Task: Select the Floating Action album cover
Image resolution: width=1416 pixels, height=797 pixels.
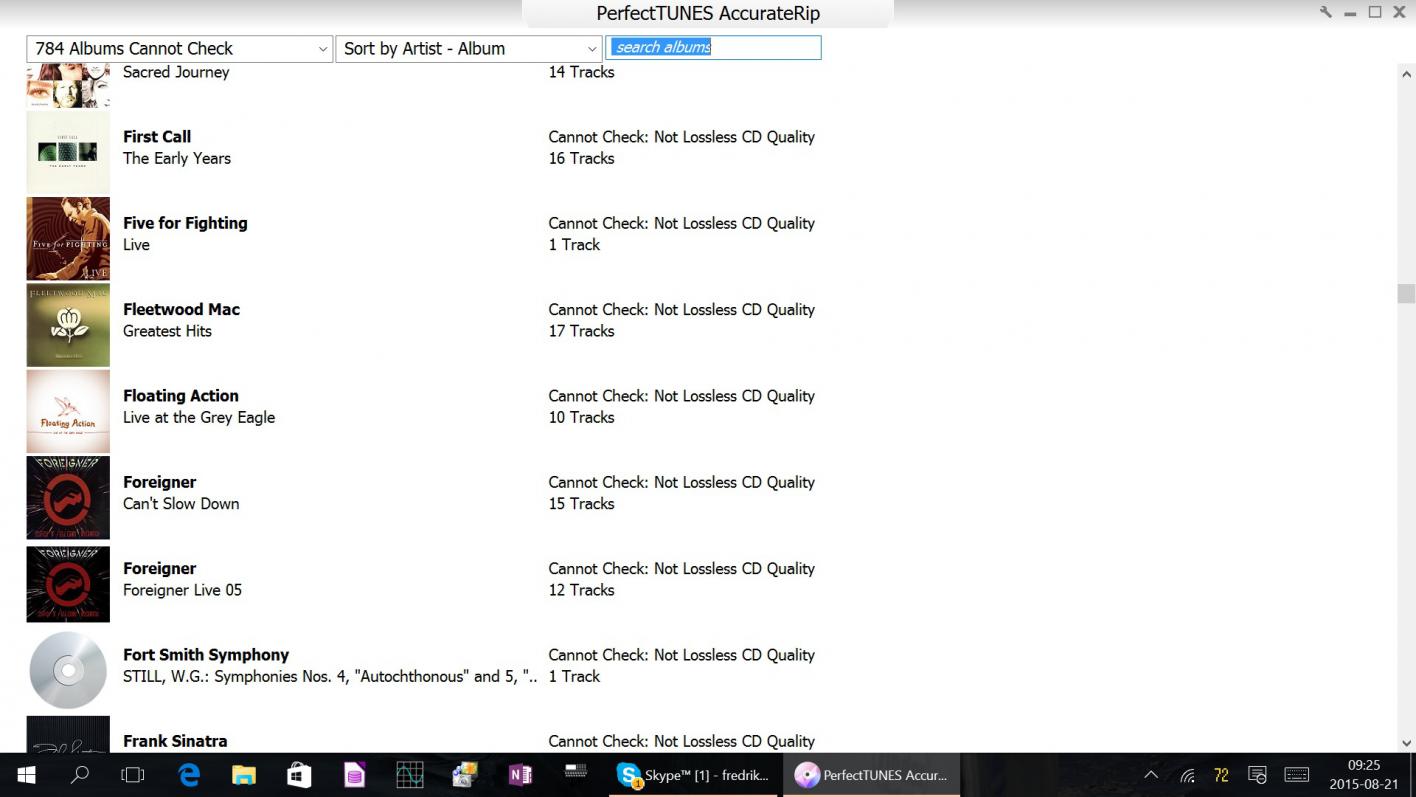Action: [68, 411]
